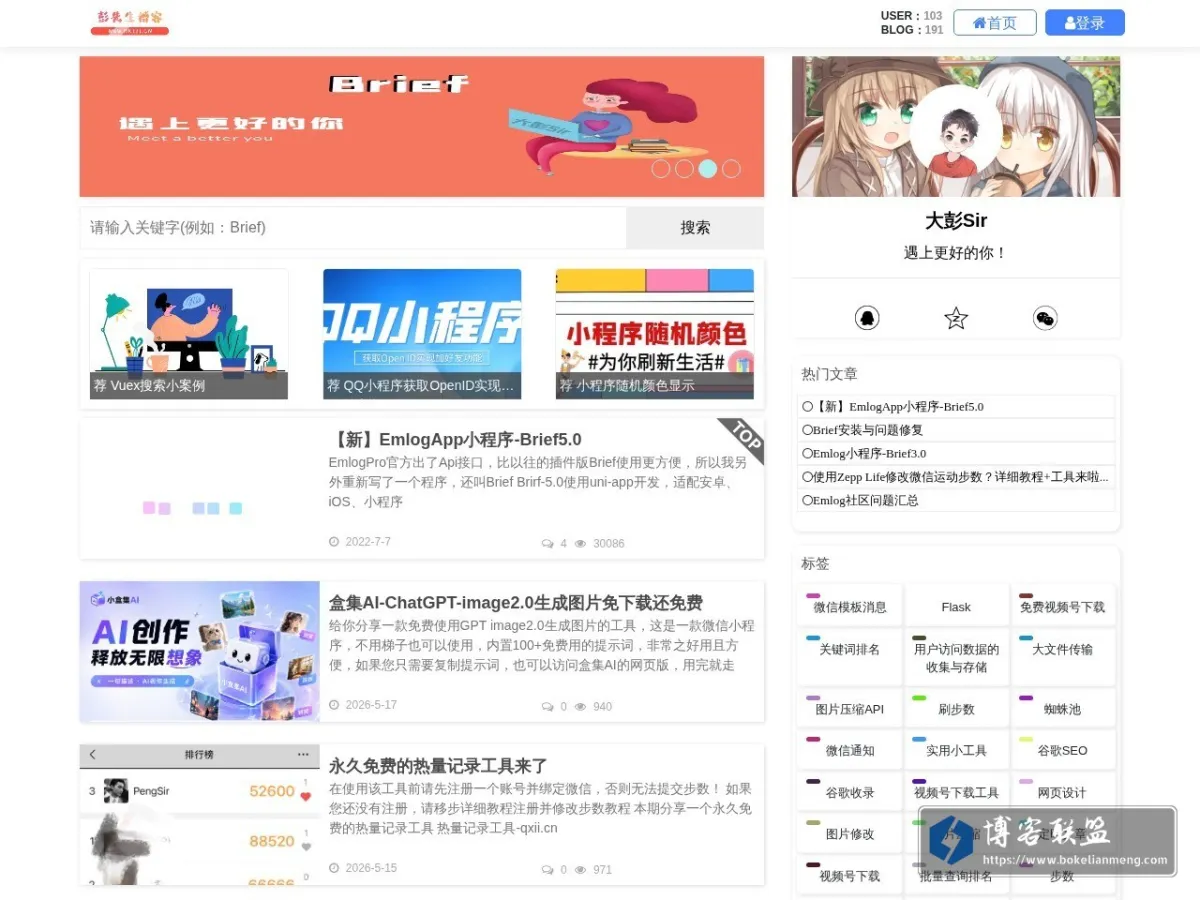Open hot article 【新】EmlogApp小程序-Brief5.0 in sidebar
This screenshot has height=900, width=1200.
click(x=956, y=407)
